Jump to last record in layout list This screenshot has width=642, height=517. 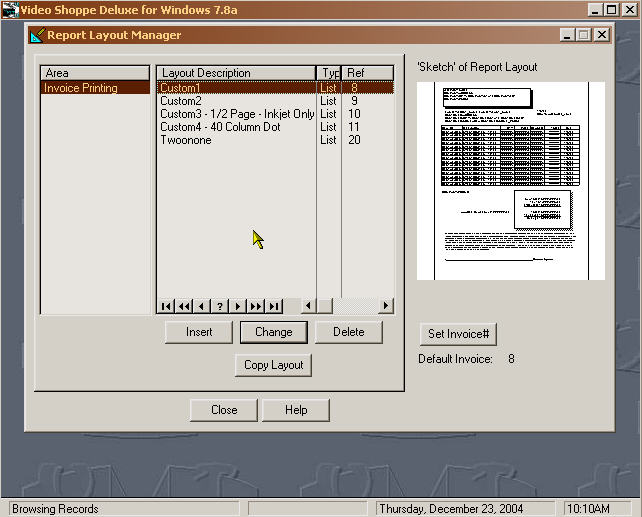[274, 306]
